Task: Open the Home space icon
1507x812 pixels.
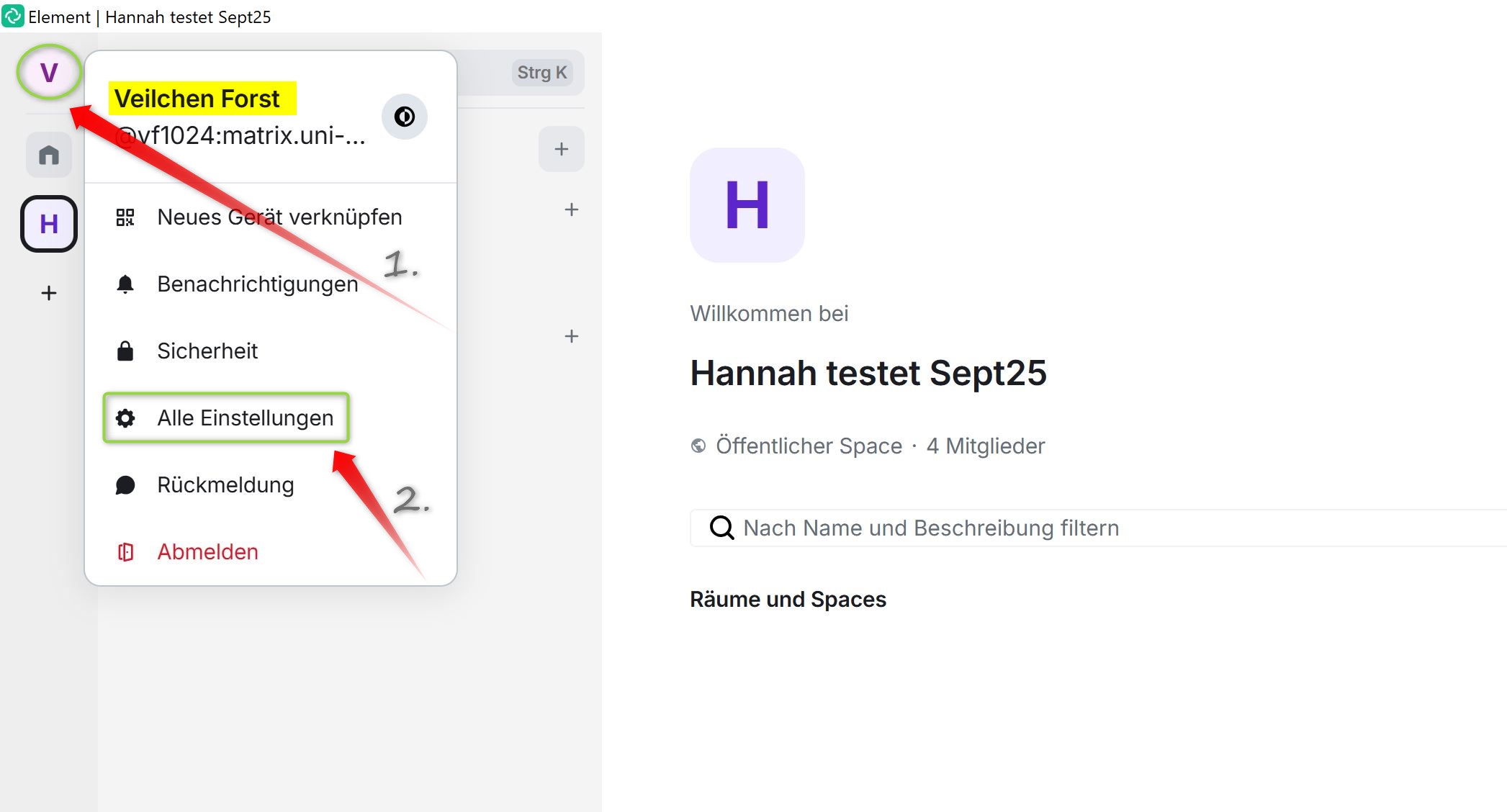Action: [49, 155]
